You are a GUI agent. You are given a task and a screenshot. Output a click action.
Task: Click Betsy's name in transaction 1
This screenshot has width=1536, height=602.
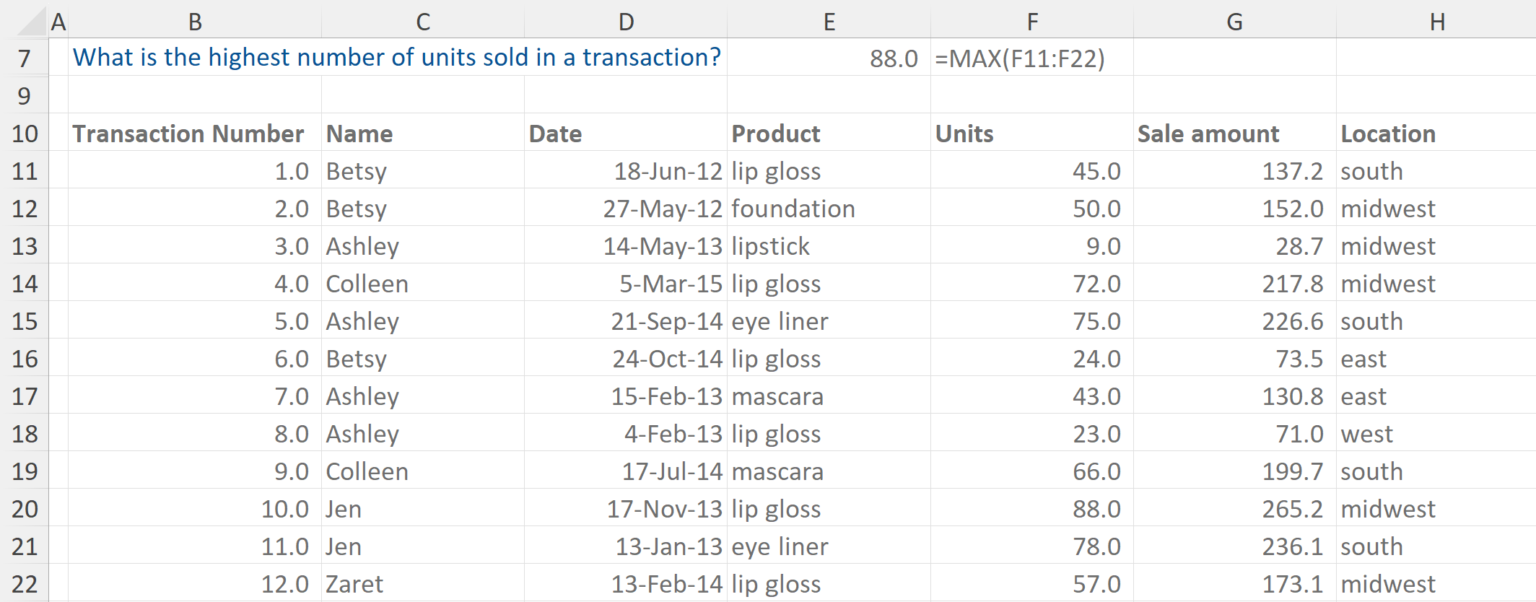[422, 170]
